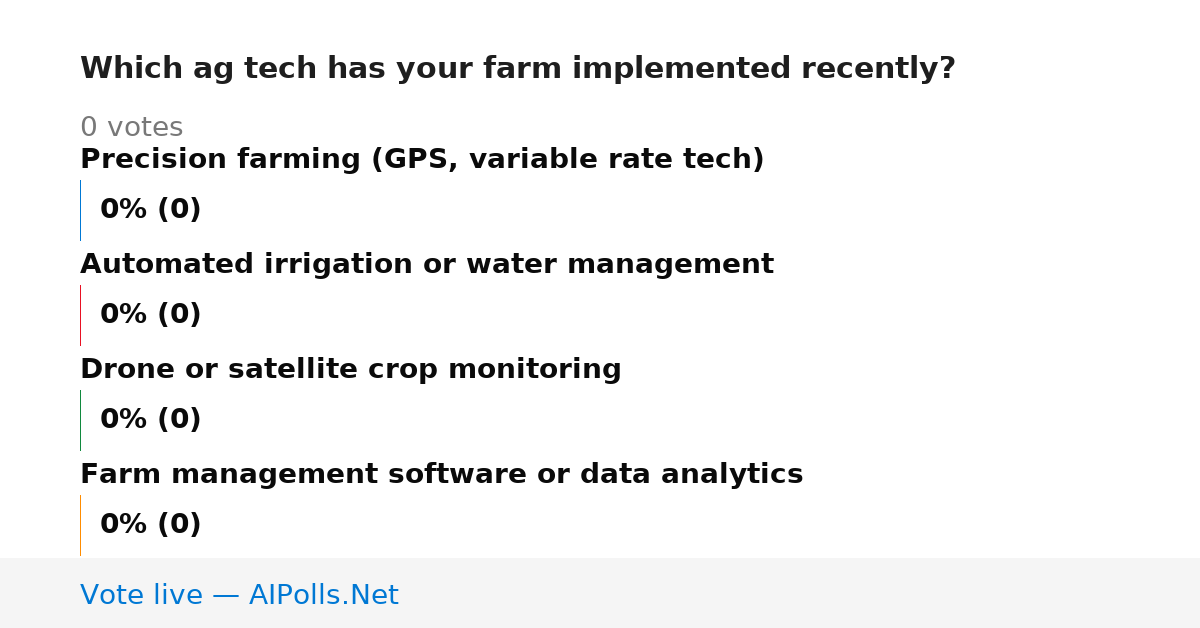This screenshot has width=1200, height=628.
Task: Click the red Automated irrigation result bar
Action: click(80, 315)
